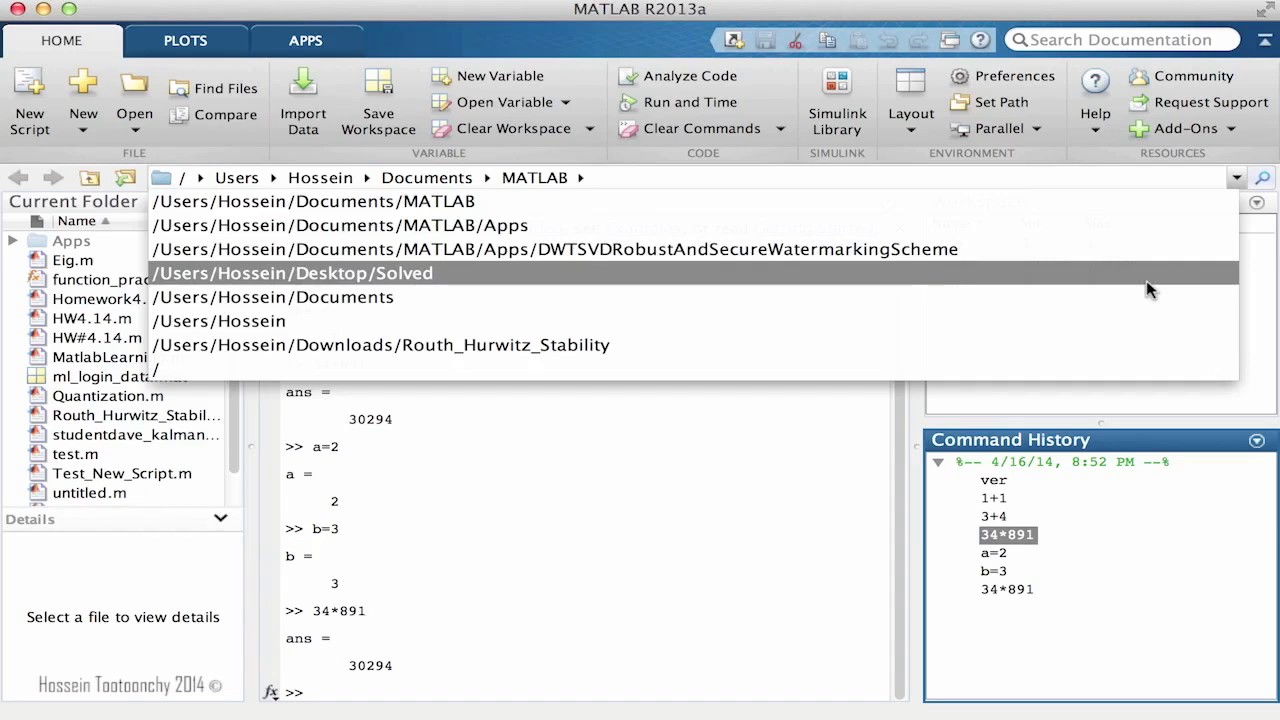The height and width of the screenshot is (720, 1280).
Task: Open Preferences
Action: (x=1002, y=76)
